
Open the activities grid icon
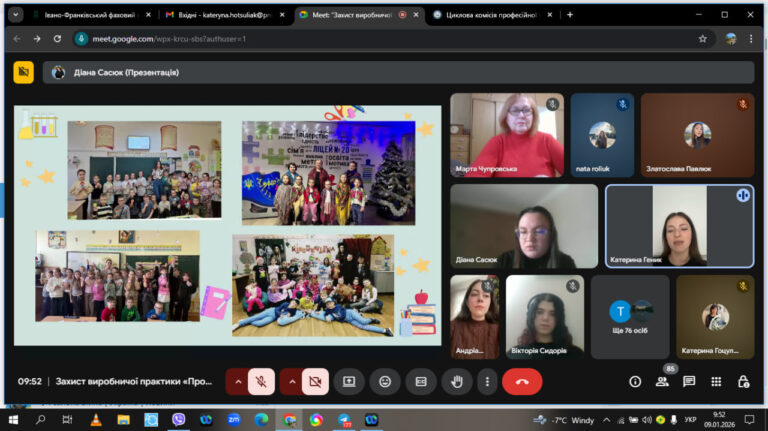[716, 382]
